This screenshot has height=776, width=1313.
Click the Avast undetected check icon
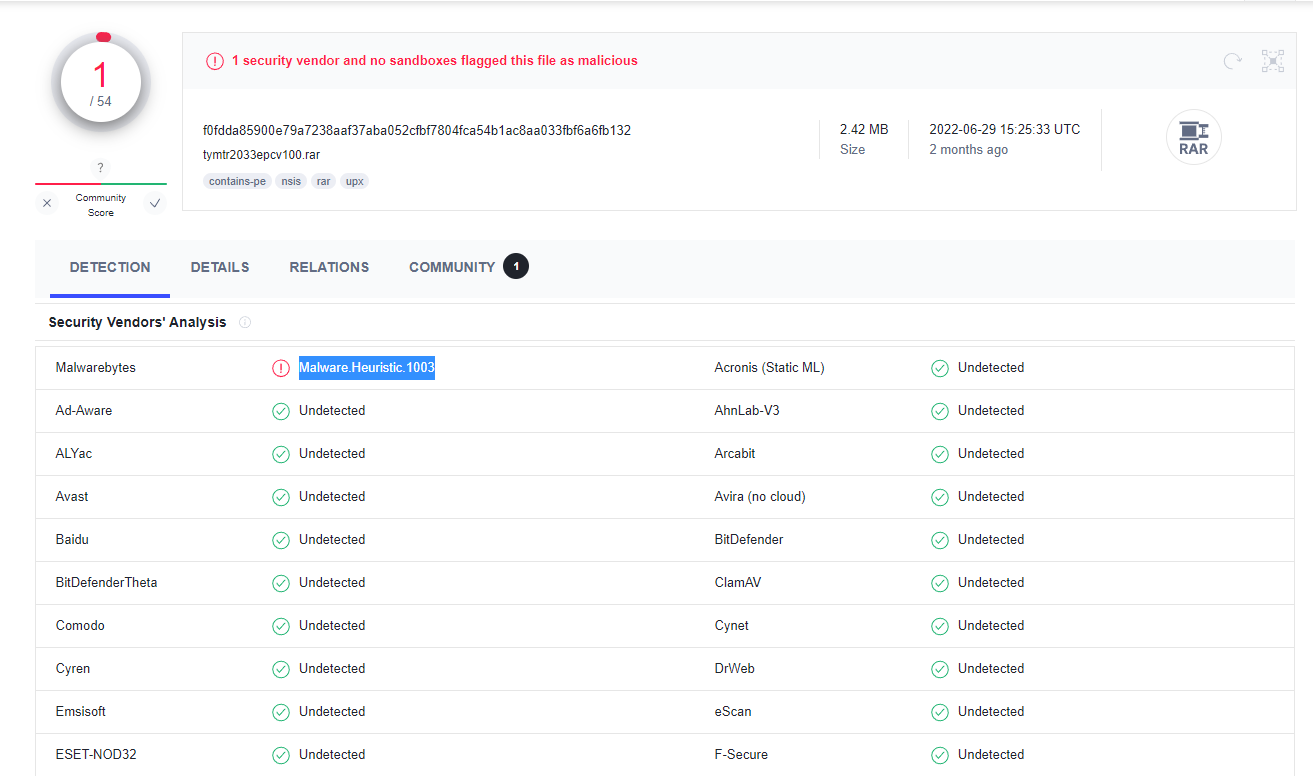281,497
